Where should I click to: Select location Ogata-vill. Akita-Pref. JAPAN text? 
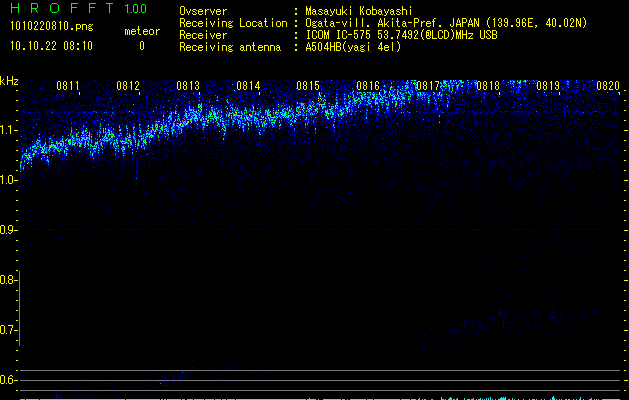click(446, 23)
